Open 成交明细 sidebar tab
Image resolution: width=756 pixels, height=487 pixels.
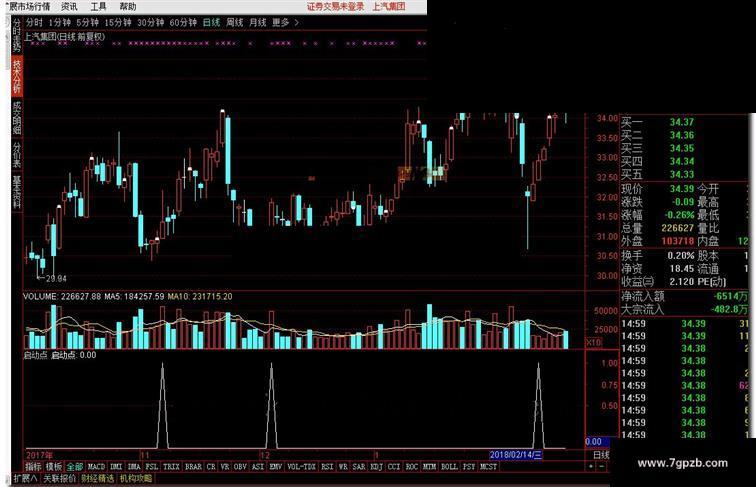click(x=17, y=118)
